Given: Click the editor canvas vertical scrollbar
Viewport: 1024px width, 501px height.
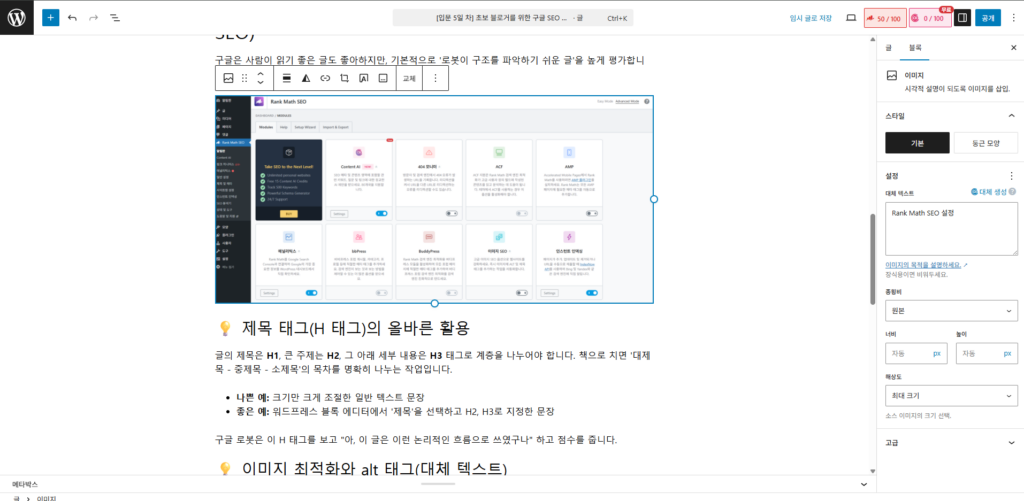Looking at the screenshot, I should pyautogui.click(x=872, y=259).
